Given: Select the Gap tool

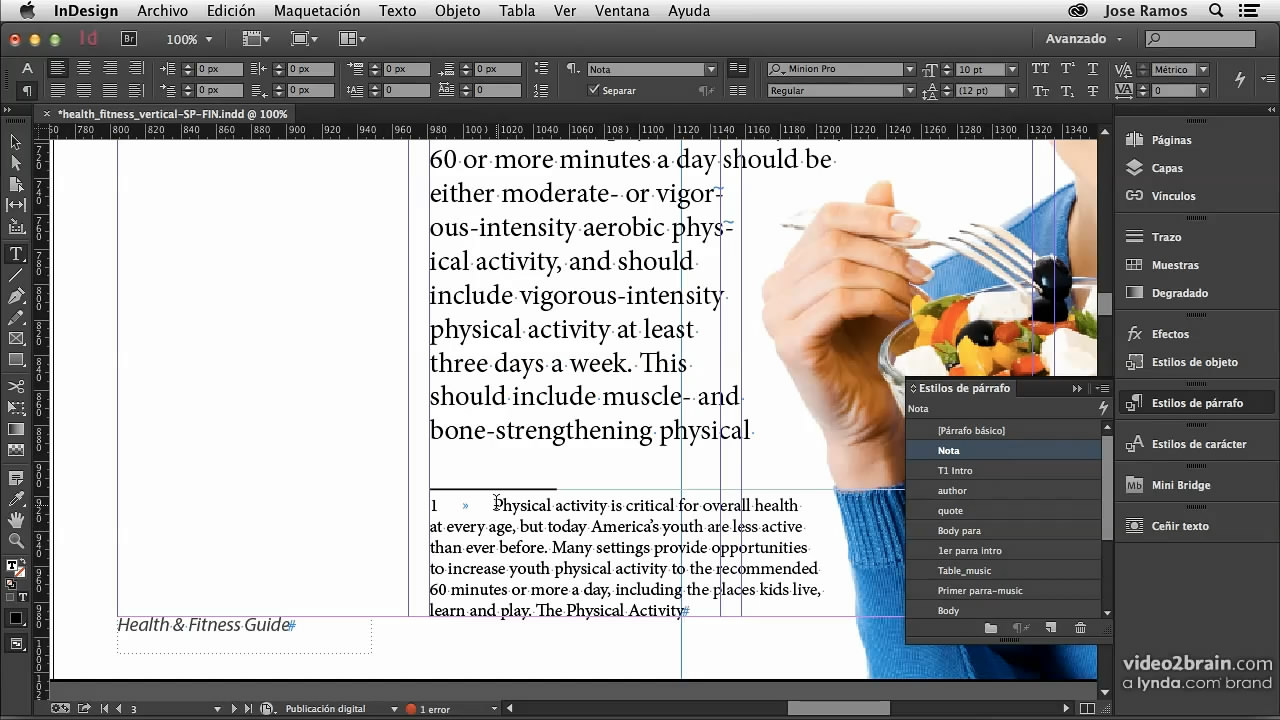Looking at the screenshot, I should 16,205.
